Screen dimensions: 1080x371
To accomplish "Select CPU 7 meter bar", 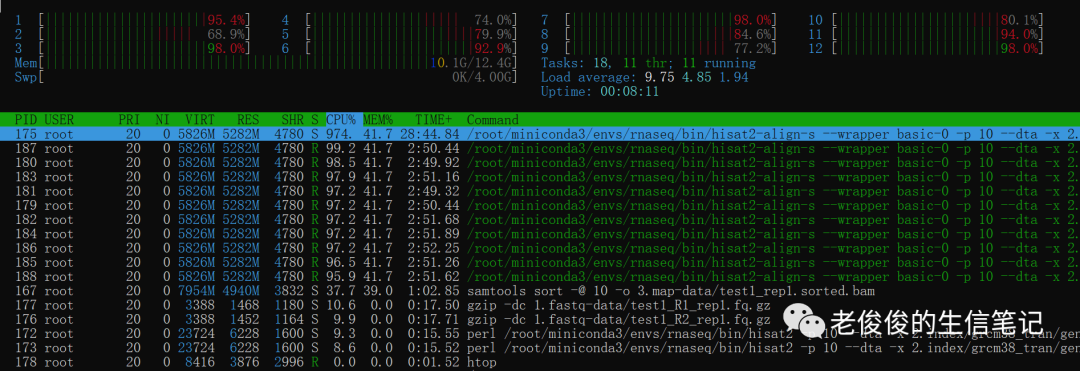I will [658, 20].
